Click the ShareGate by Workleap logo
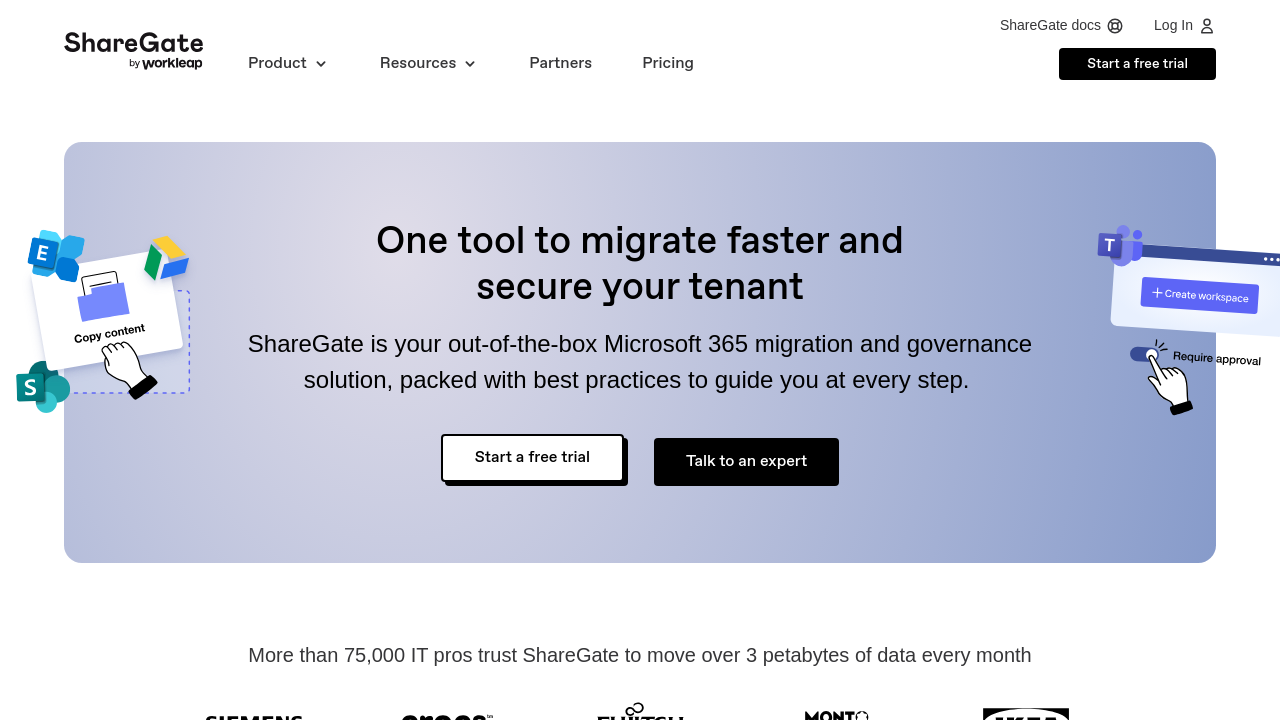Image resolution: width=1280 pixels, height=720 pixels. tap(133, 50)
